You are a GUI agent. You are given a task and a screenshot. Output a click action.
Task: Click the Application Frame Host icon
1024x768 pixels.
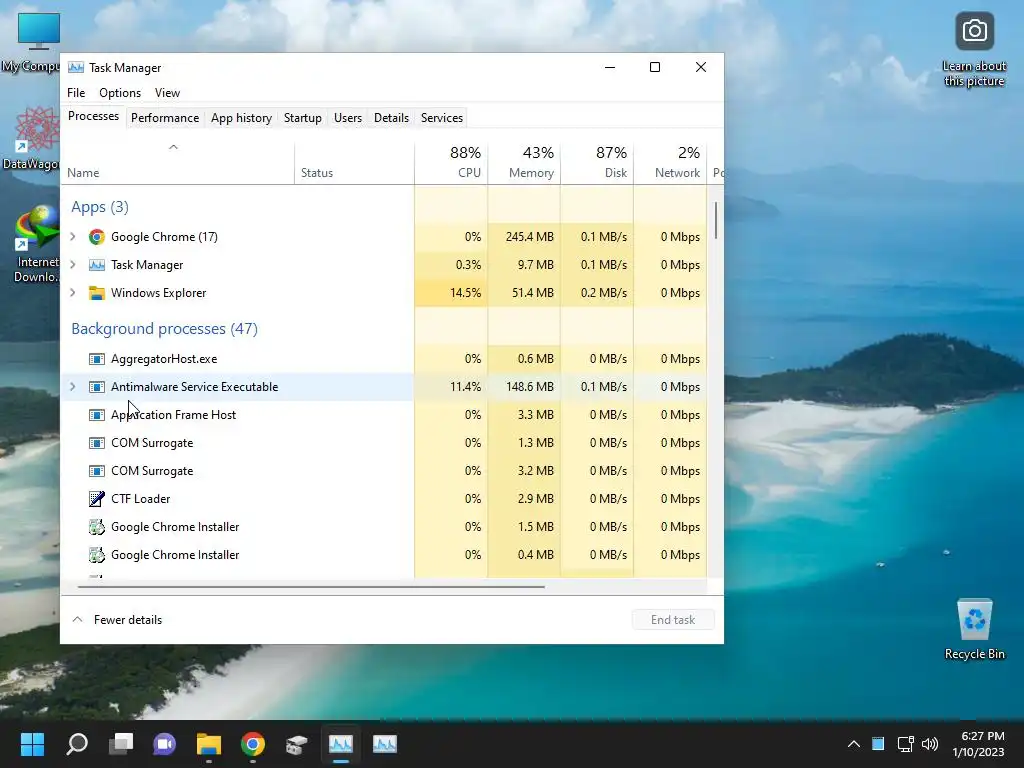[x=97, y=415]
